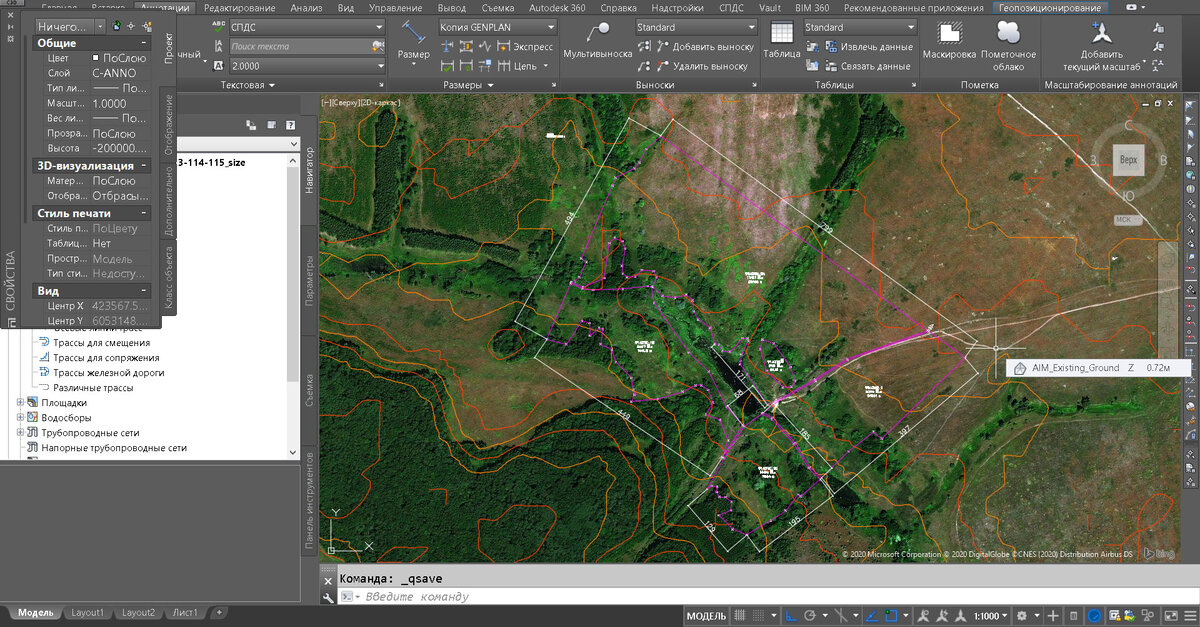This screenshot has width=1200, height=627.
Task: Open the Навигатор side tab
Action: click(309, 171)
